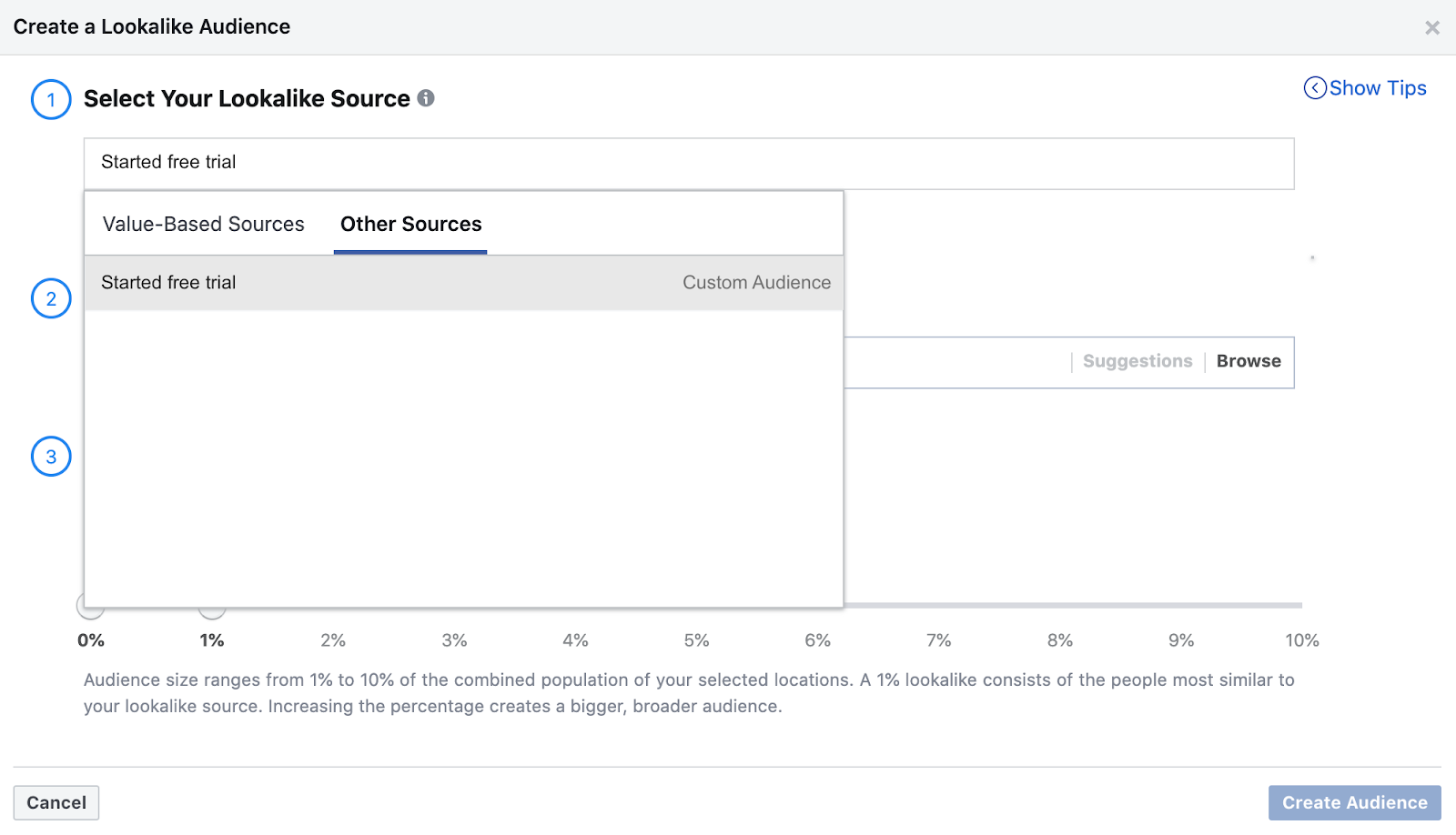Click the 5% mark below the slider

pos(696,640)
